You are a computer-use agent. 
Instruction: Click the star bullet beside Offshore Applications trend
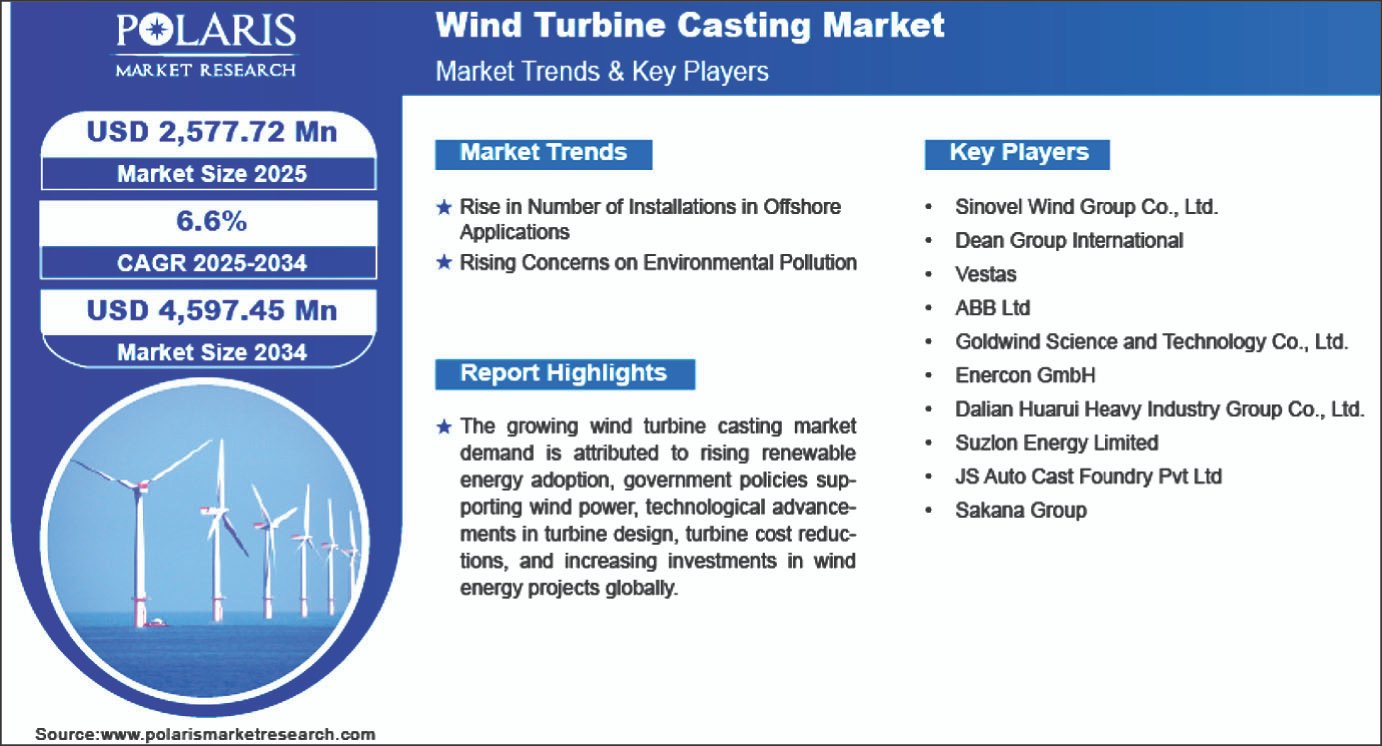pyautogui.click(x=444, y=208)
